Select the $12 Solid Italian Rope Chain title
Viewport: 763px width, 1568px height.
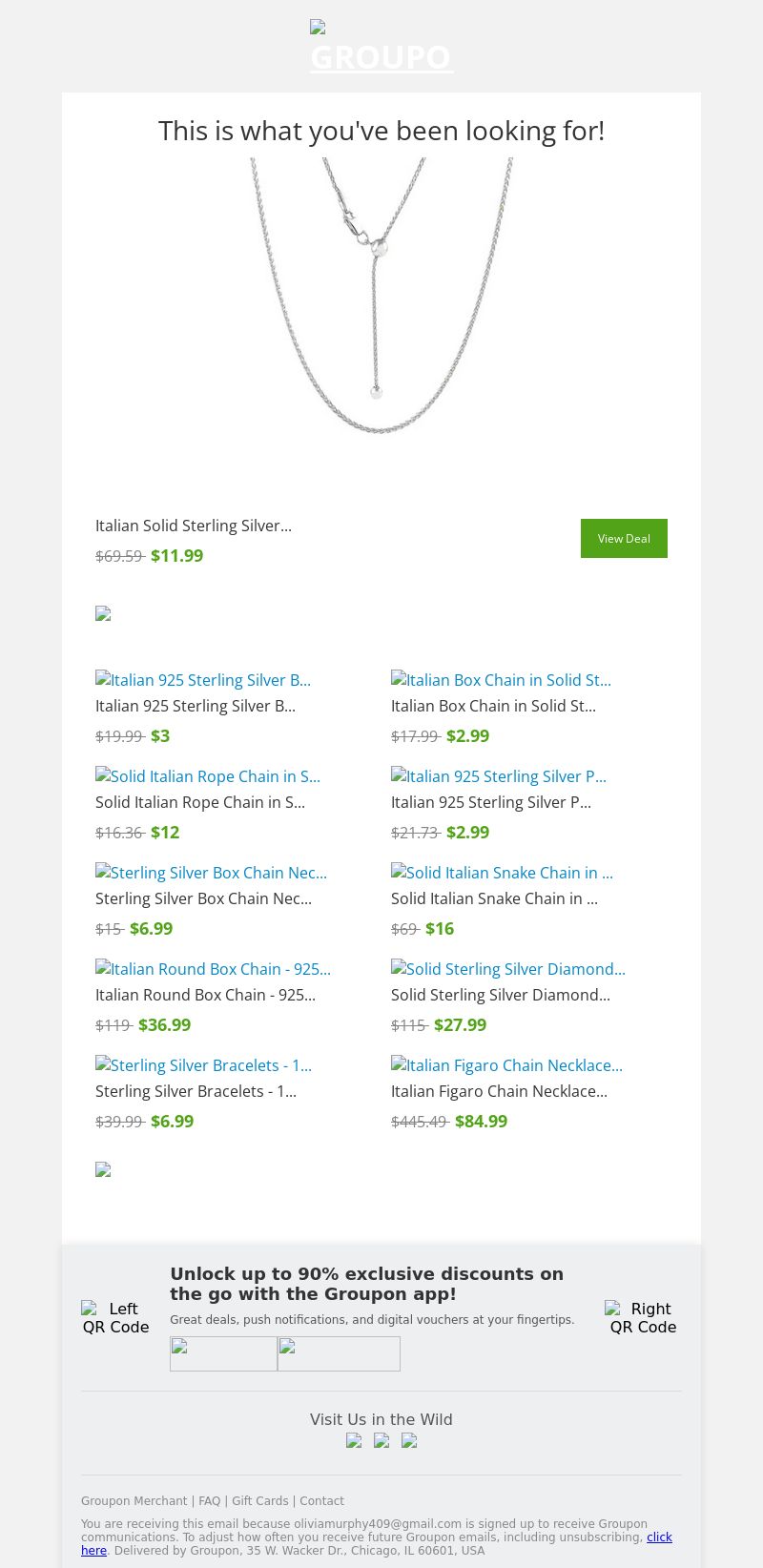200,802
